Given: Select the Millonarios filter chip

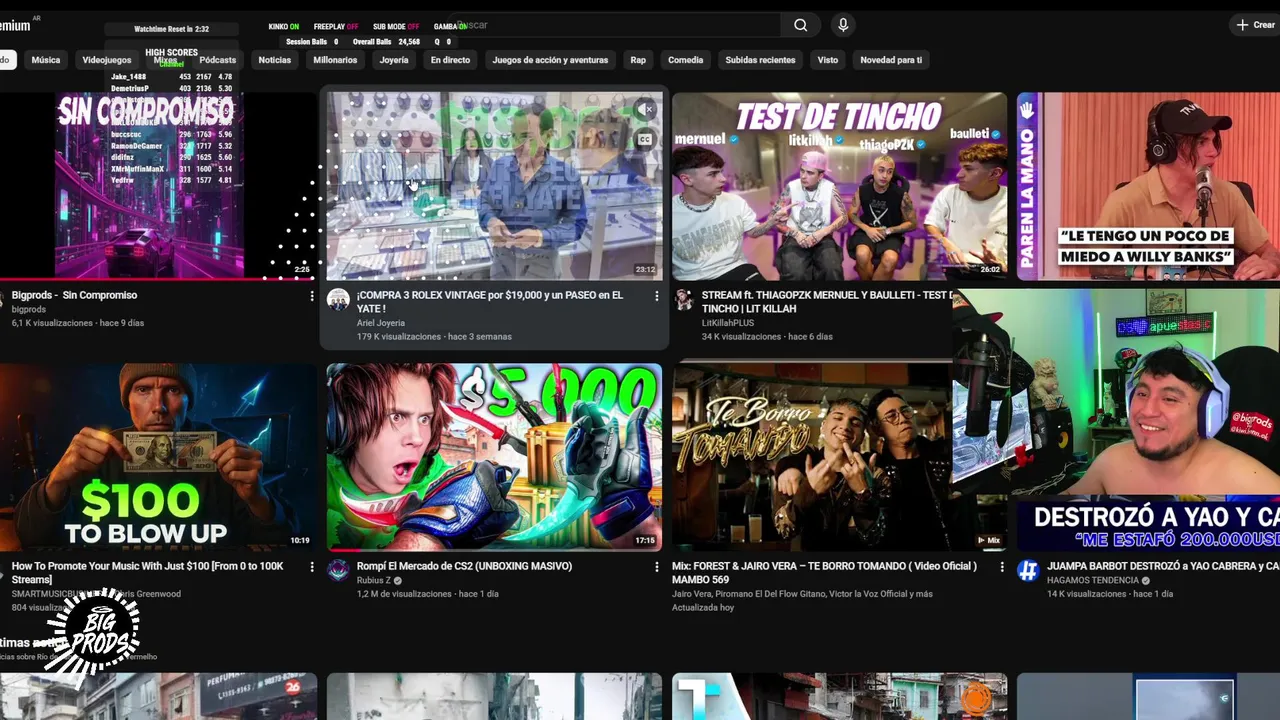Looking at the screenshot, I should [x=335, y=60].
